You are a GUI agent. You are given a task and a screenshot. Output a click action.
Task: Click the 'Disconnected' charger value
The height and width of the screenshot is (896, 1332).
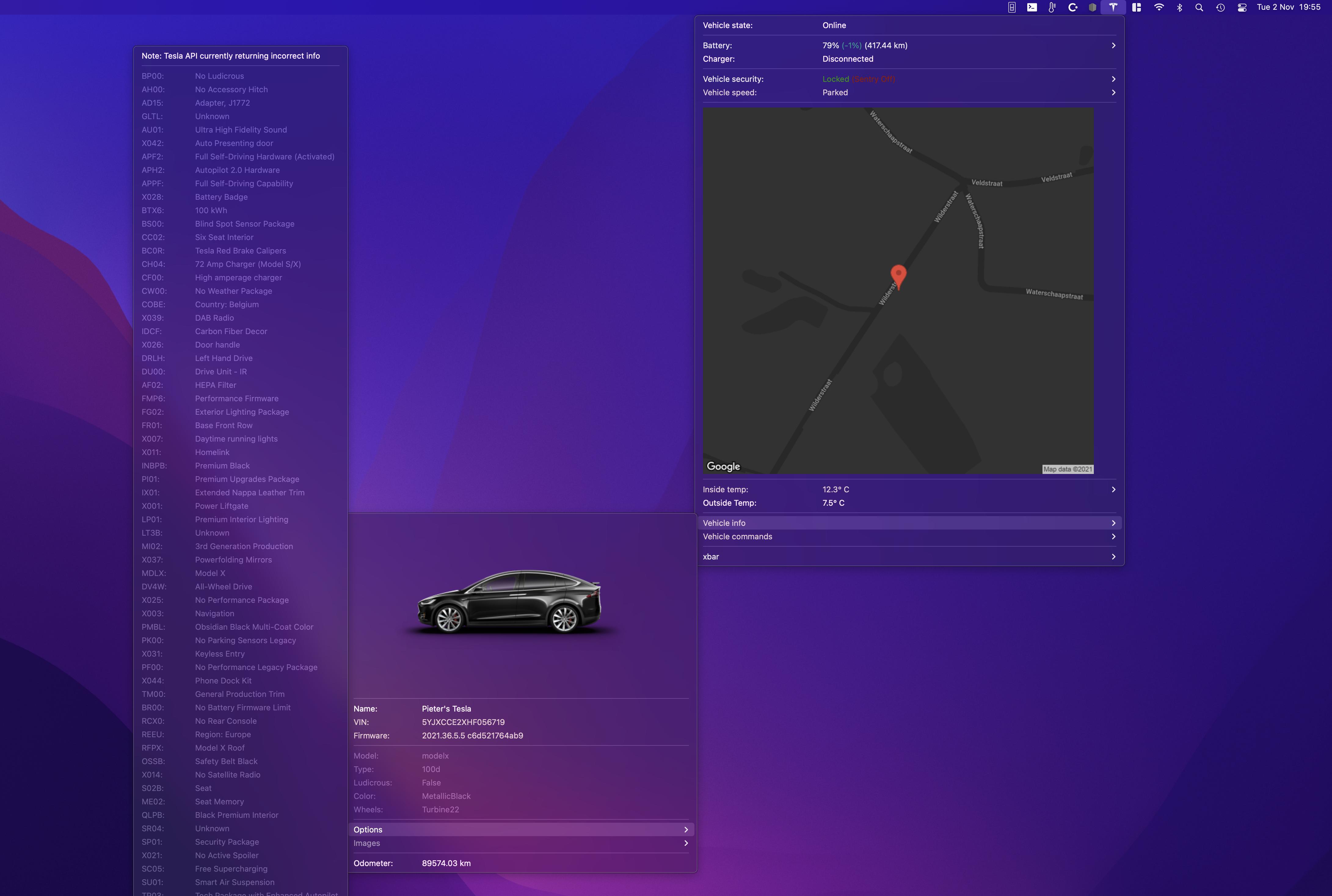click(848, 59)
